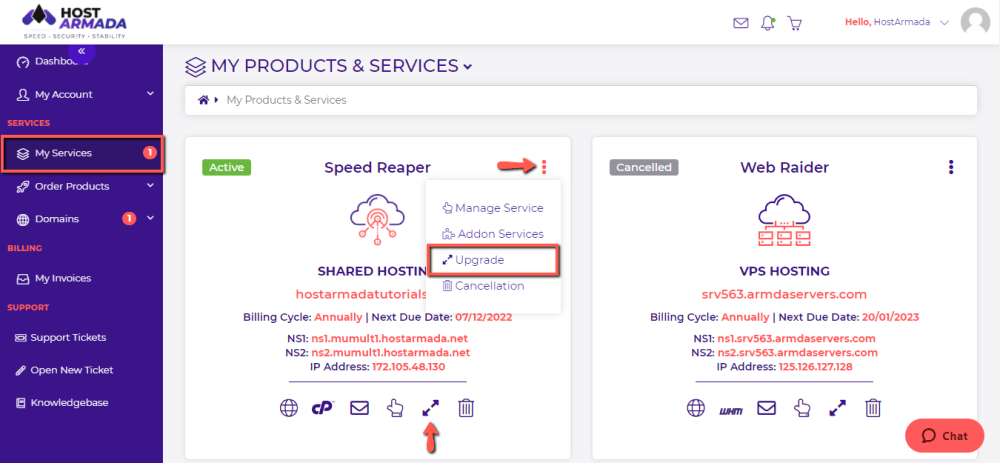Click the IP address 125.126.127.128
The width and height of the screenshot is (1000, 463).
tap(816, 367)
